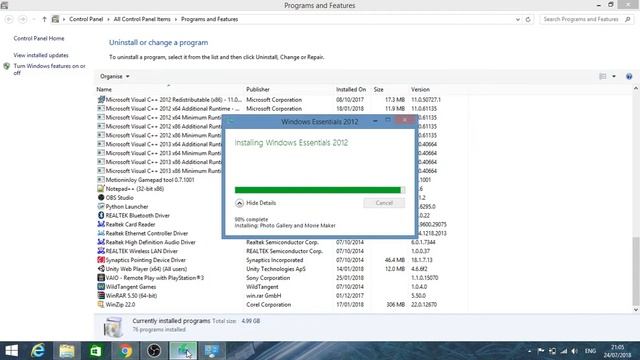Select Notepad++ (32-bit x86) entry
This screenshot has height=360, width=640.
[135, 189]
